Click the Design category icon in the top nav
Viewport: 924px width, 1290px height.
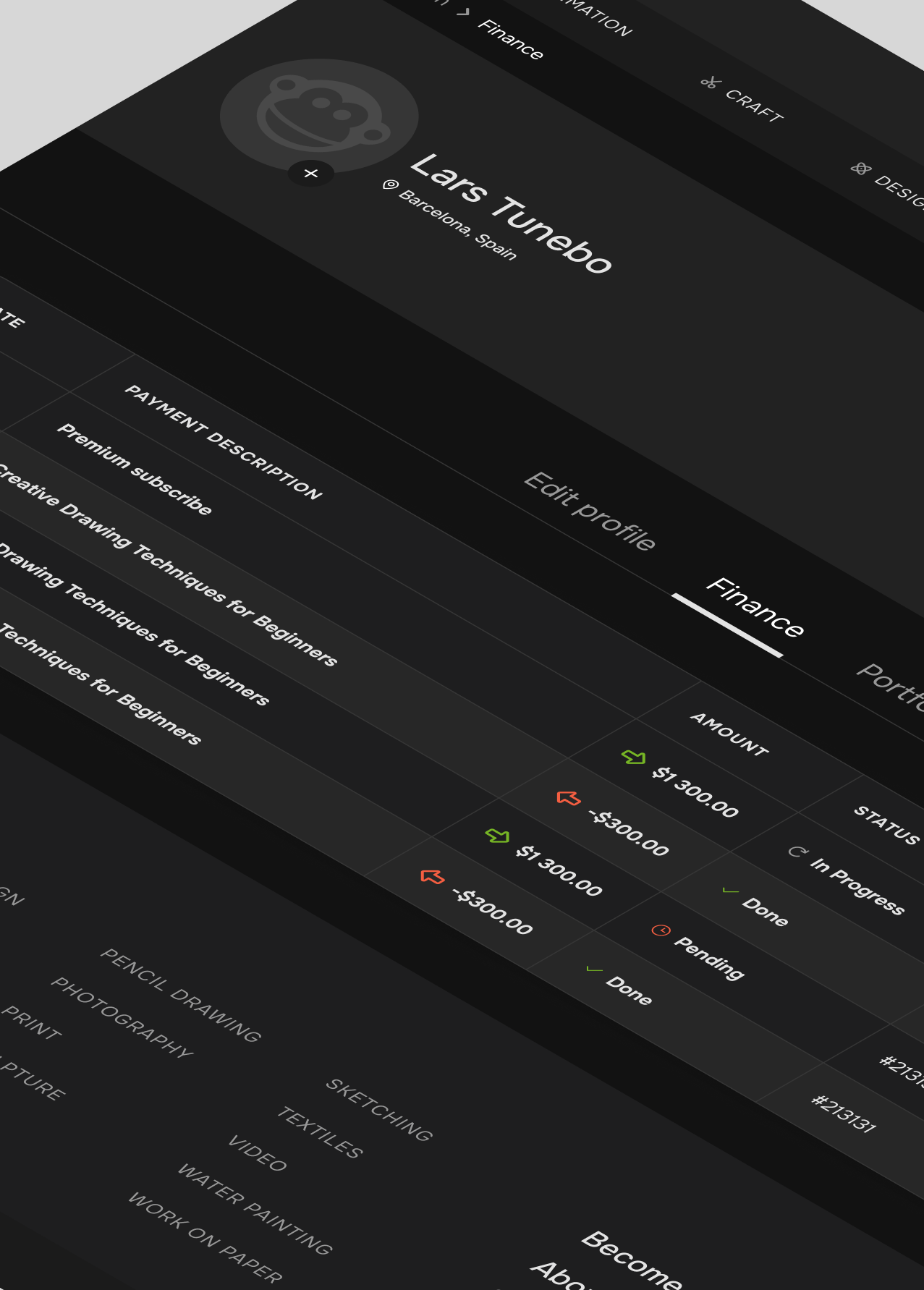pos(860,169)
